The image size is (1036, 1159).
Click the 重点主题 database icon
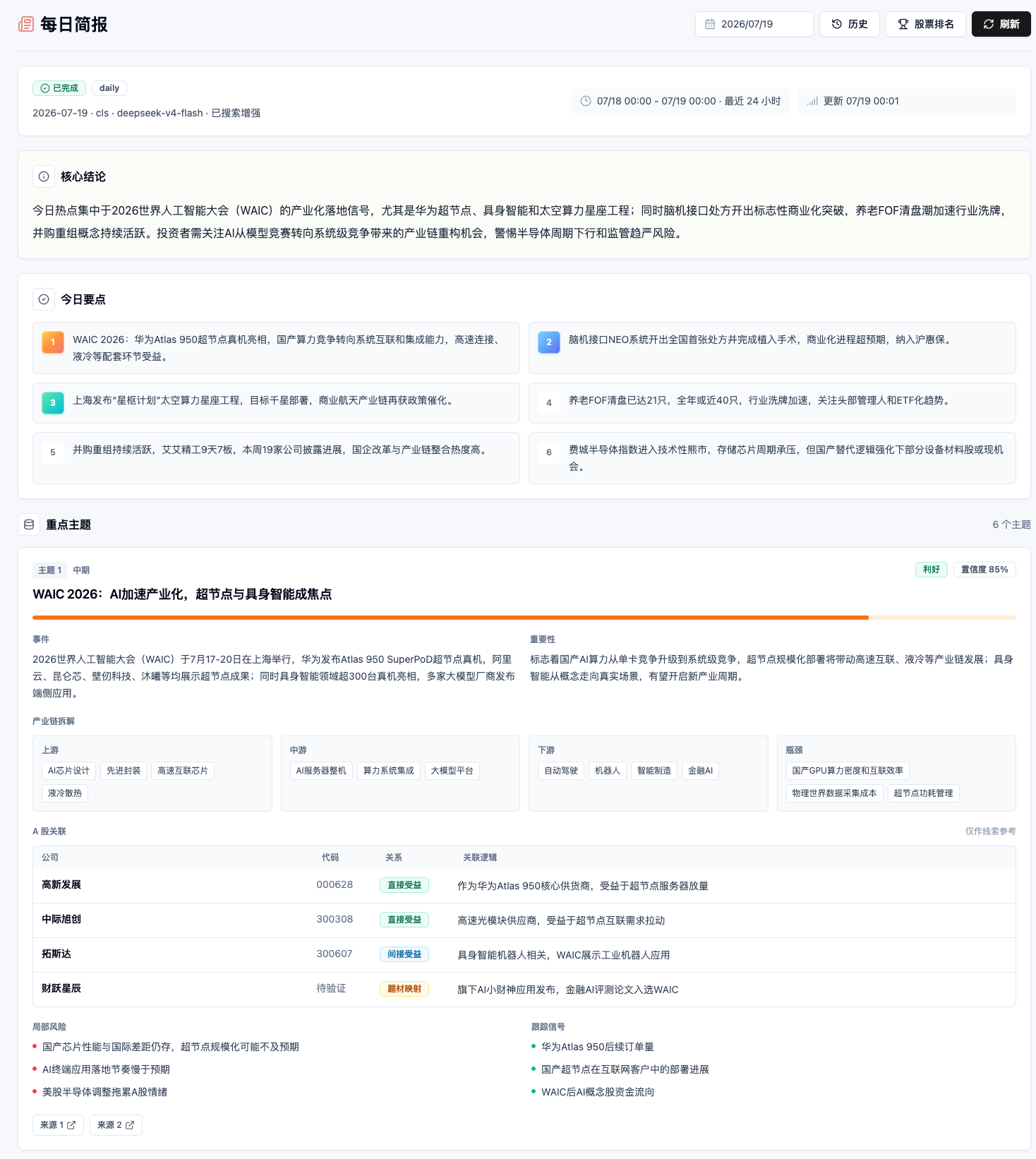(x=29, y=524)
